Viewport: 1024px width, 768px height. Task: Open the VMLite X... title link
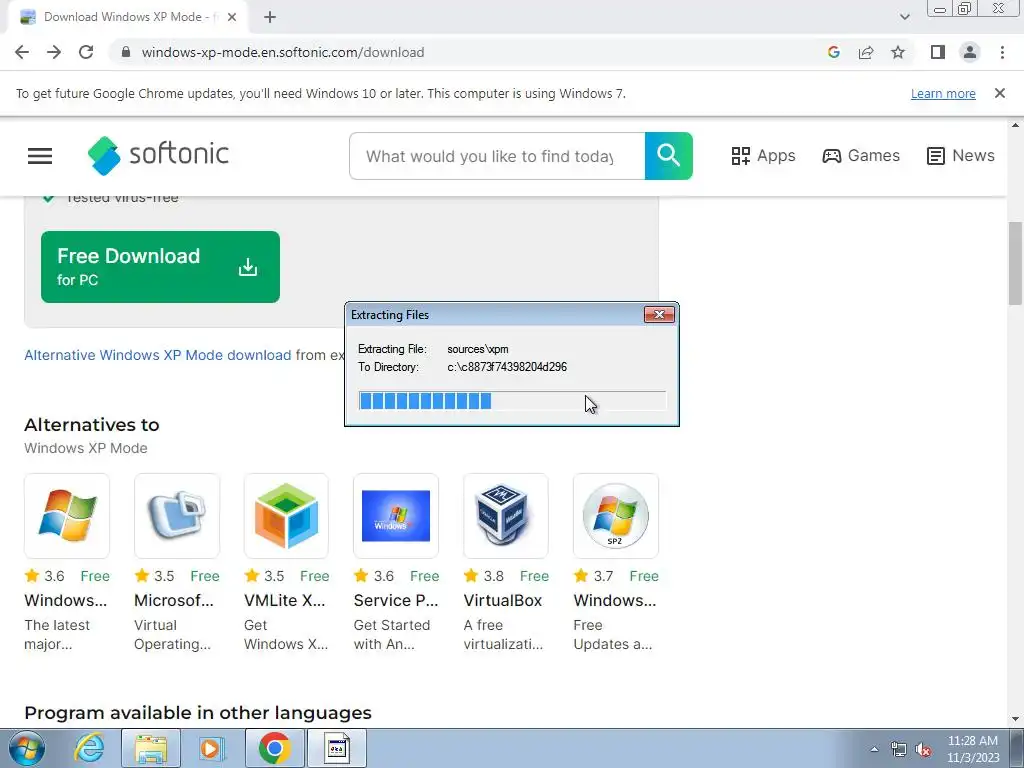[x=285, y=600]
